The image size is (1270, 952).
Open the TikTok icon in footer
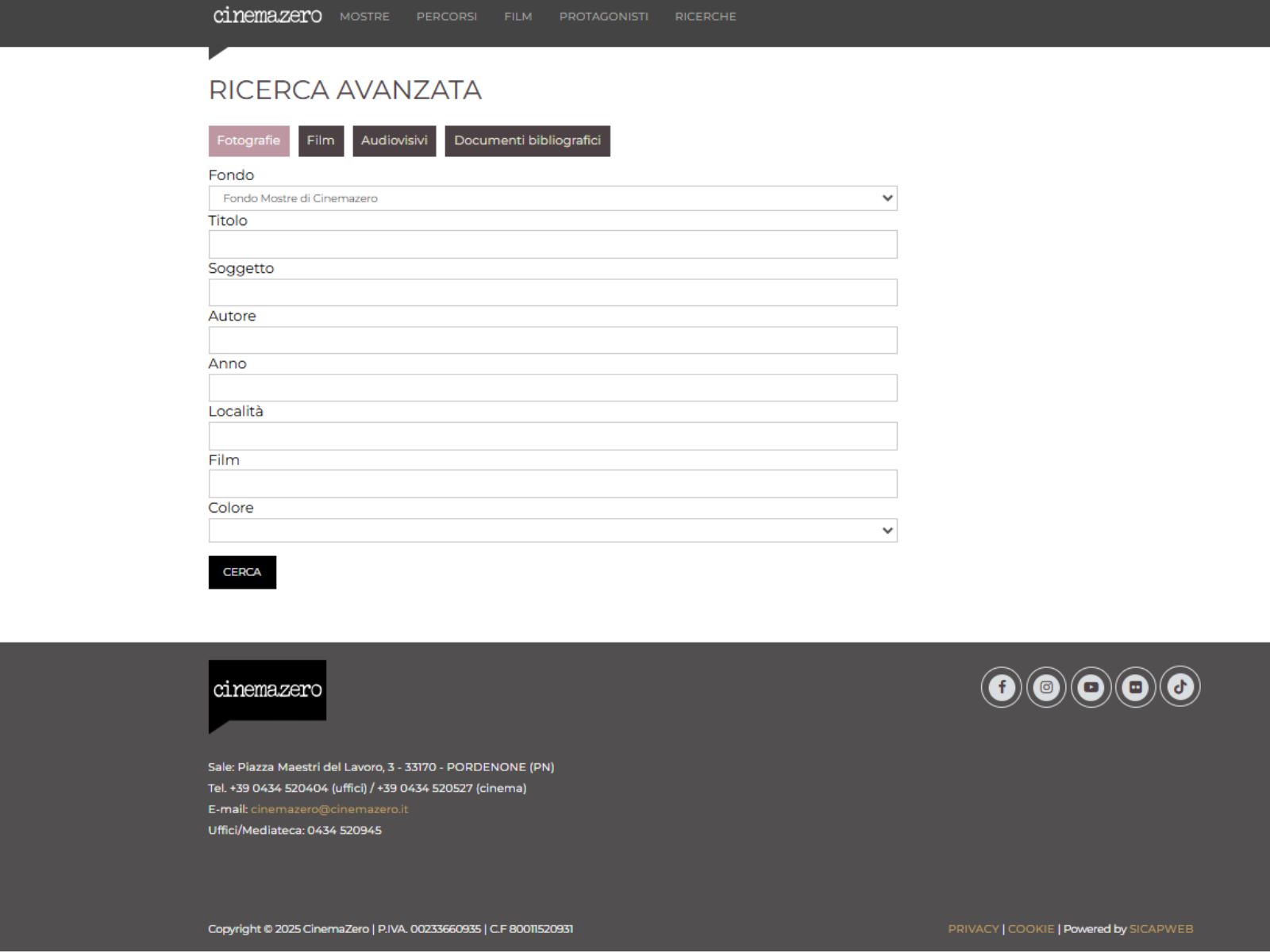tap(1180, 687)
